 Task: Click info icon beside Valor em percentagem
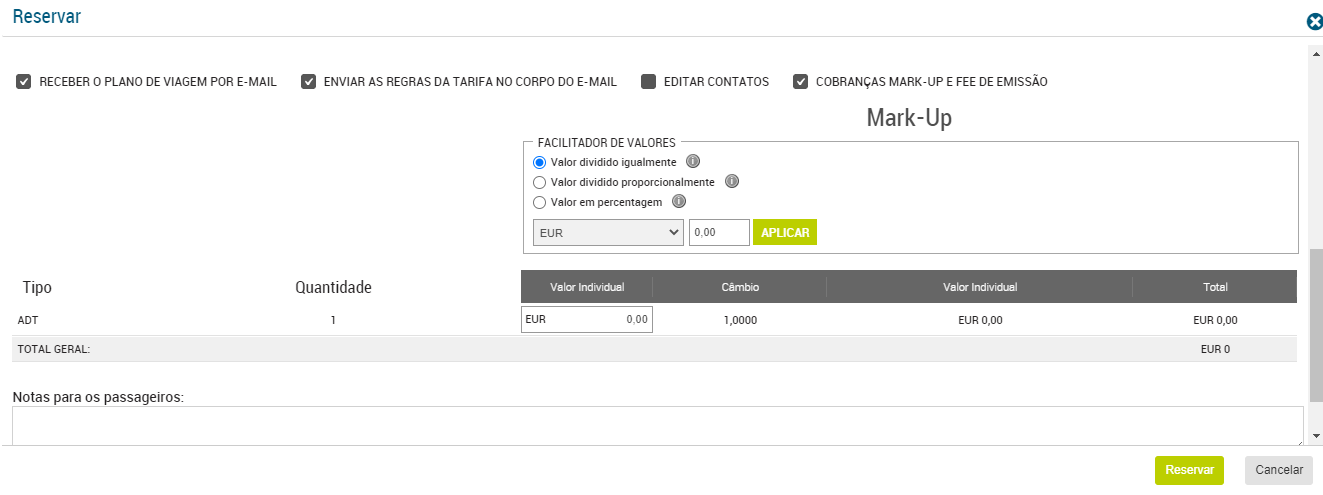679,202
